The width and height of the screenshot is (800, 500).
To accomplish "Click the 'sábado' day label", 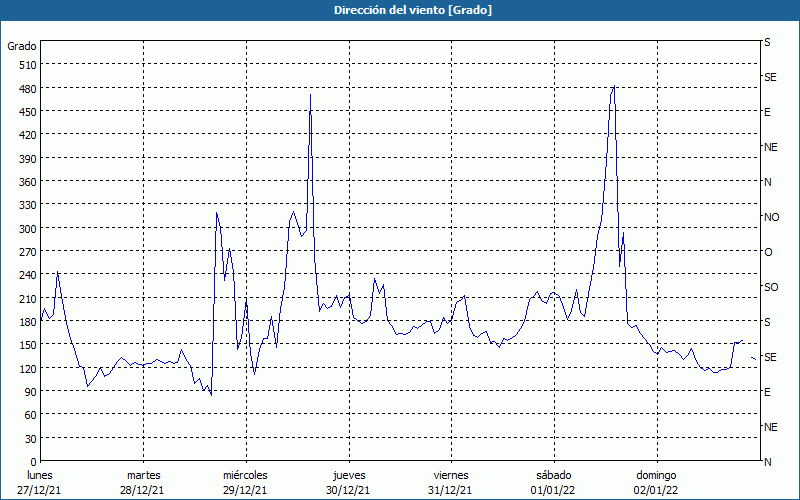I will tap(554, 475).
